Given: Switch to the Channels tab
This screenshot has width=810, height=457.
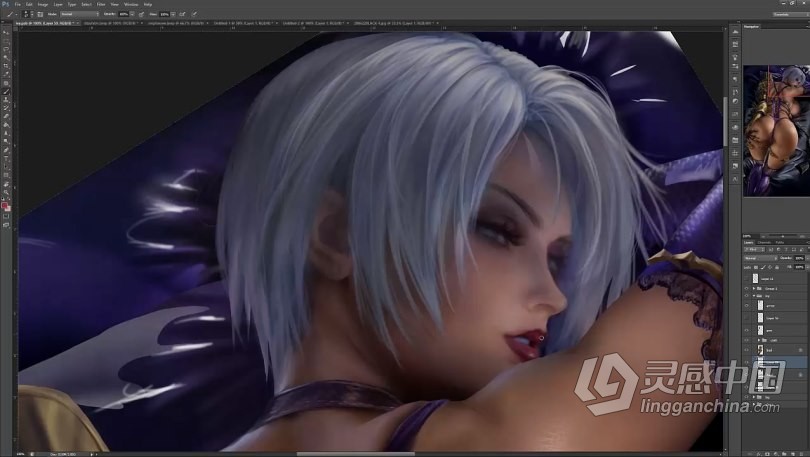Looking at the screenshot, I should (764, 243).
